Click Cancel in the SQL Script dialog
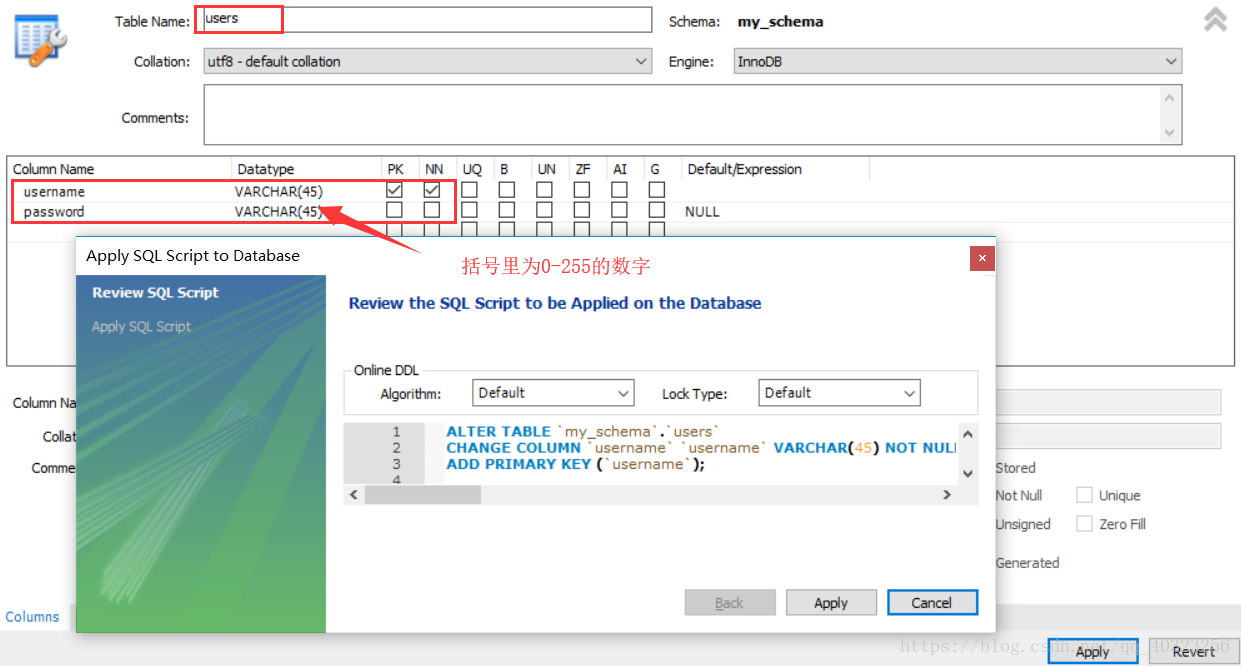 pyautogui.click(x=932, y=603)
